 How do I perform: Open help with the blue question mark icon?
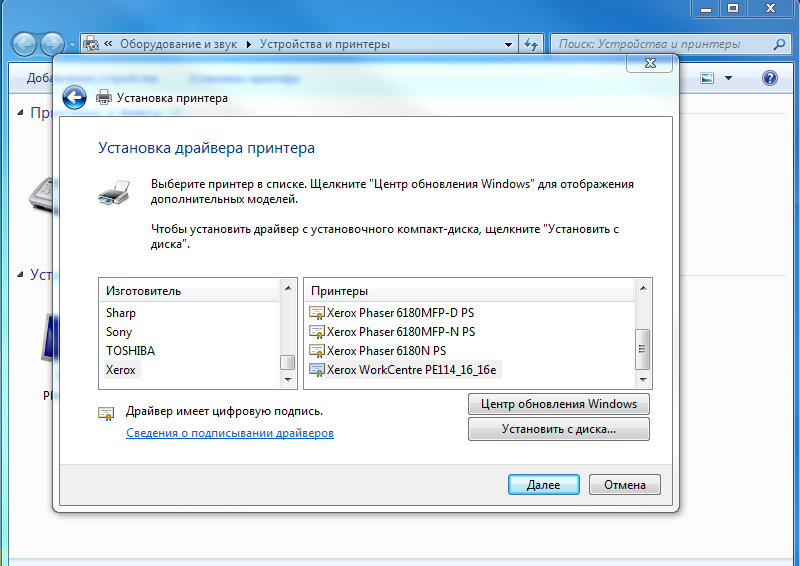pyautogui.click(x=769, y=78)
